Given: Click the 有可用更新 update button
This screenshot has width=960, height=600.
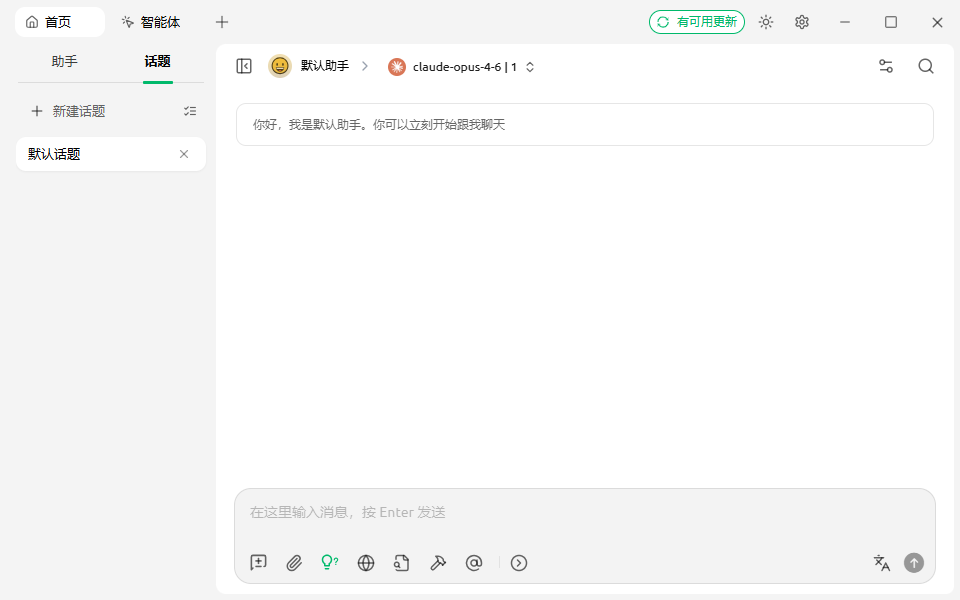Looking at the screenshot, I should pos(697,21).
